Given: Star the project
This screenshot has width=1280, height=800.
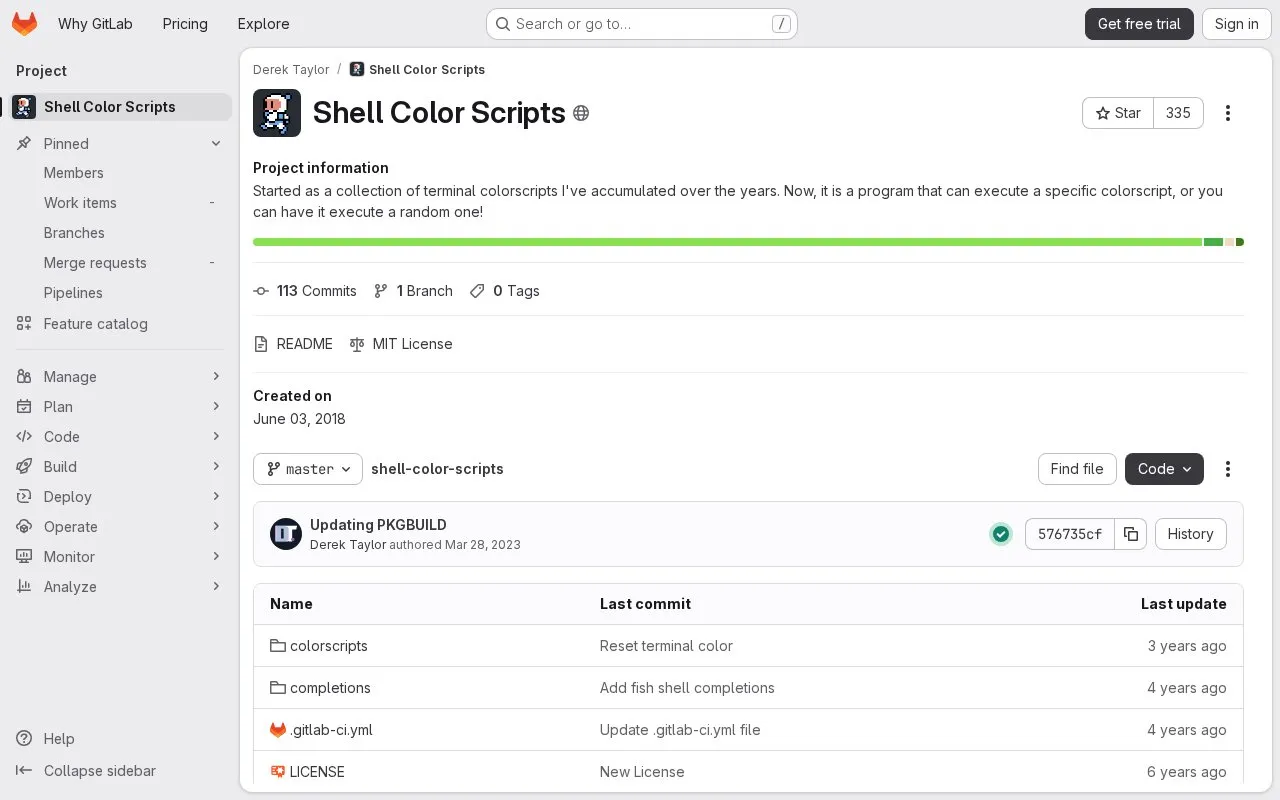Looking at the screenshot, I should pyautogui.click(x=1118, y=113).
